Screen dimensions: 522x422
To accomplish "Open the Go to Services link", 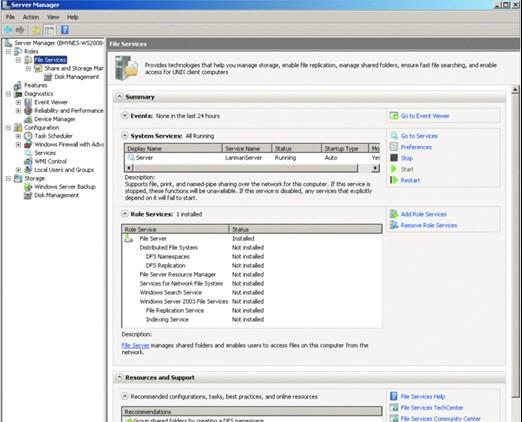I will coord(419,136).
